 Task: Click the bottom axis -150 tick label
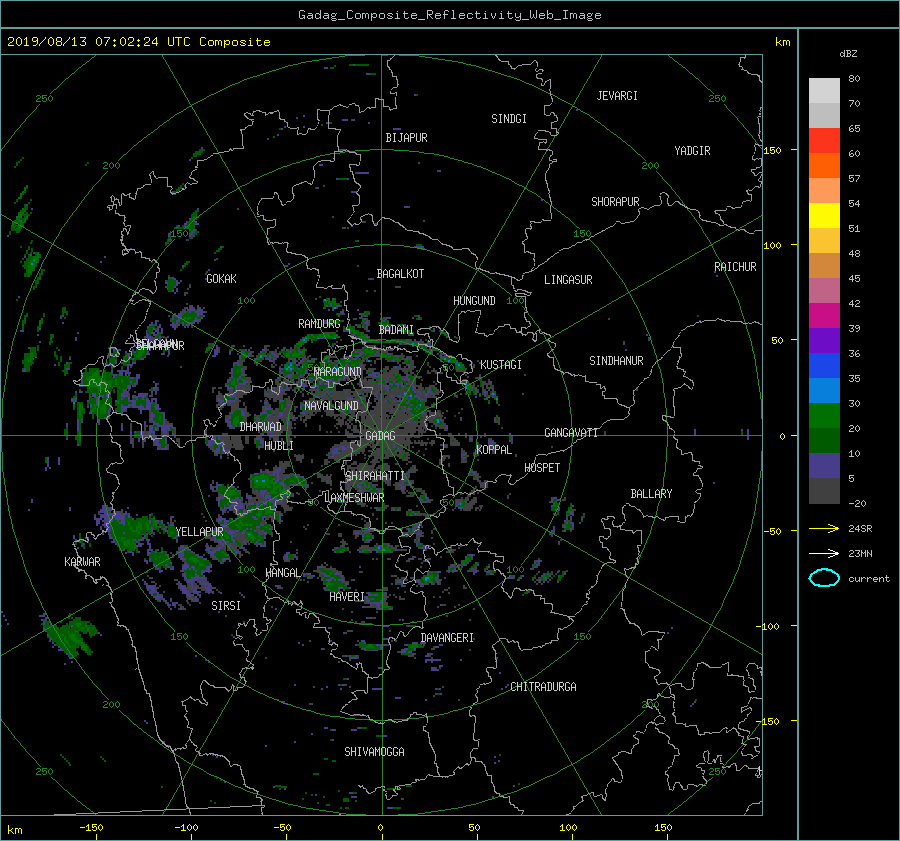click(91, 828)
